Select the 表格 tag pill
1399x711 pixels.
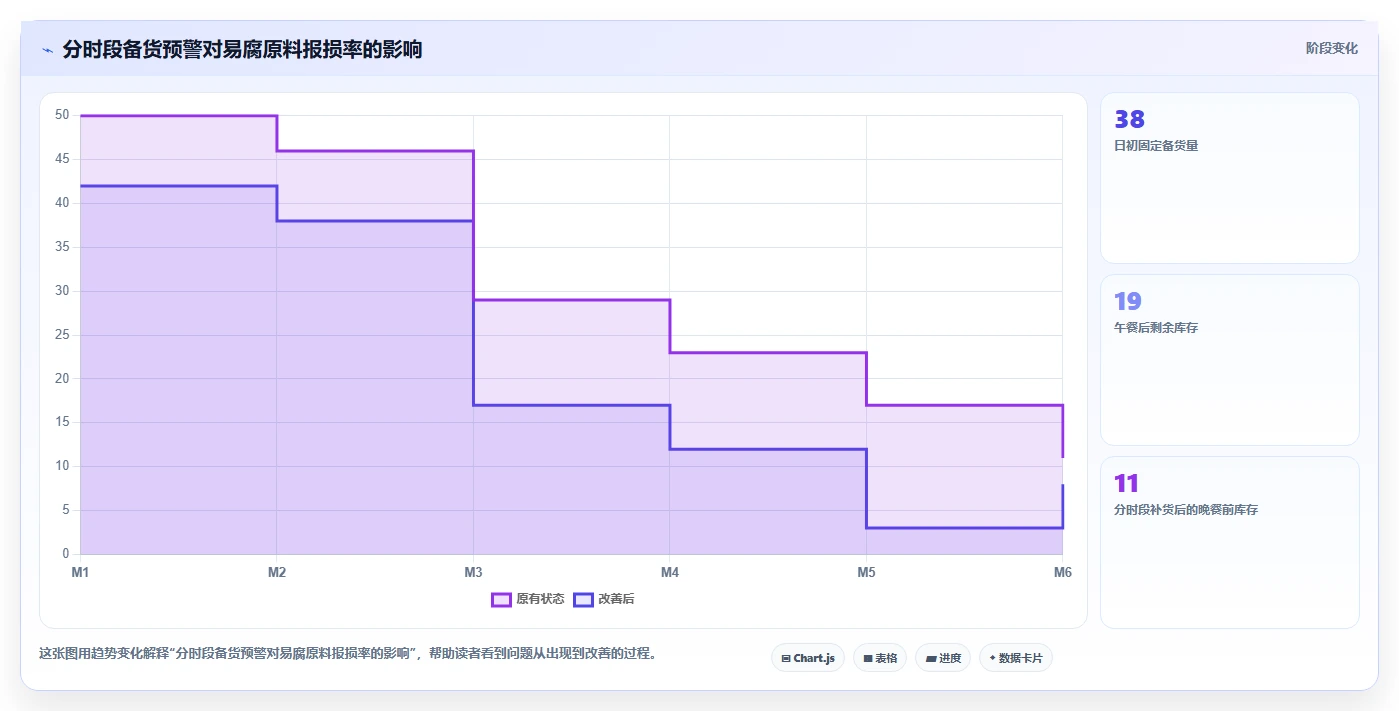[880, 658]
